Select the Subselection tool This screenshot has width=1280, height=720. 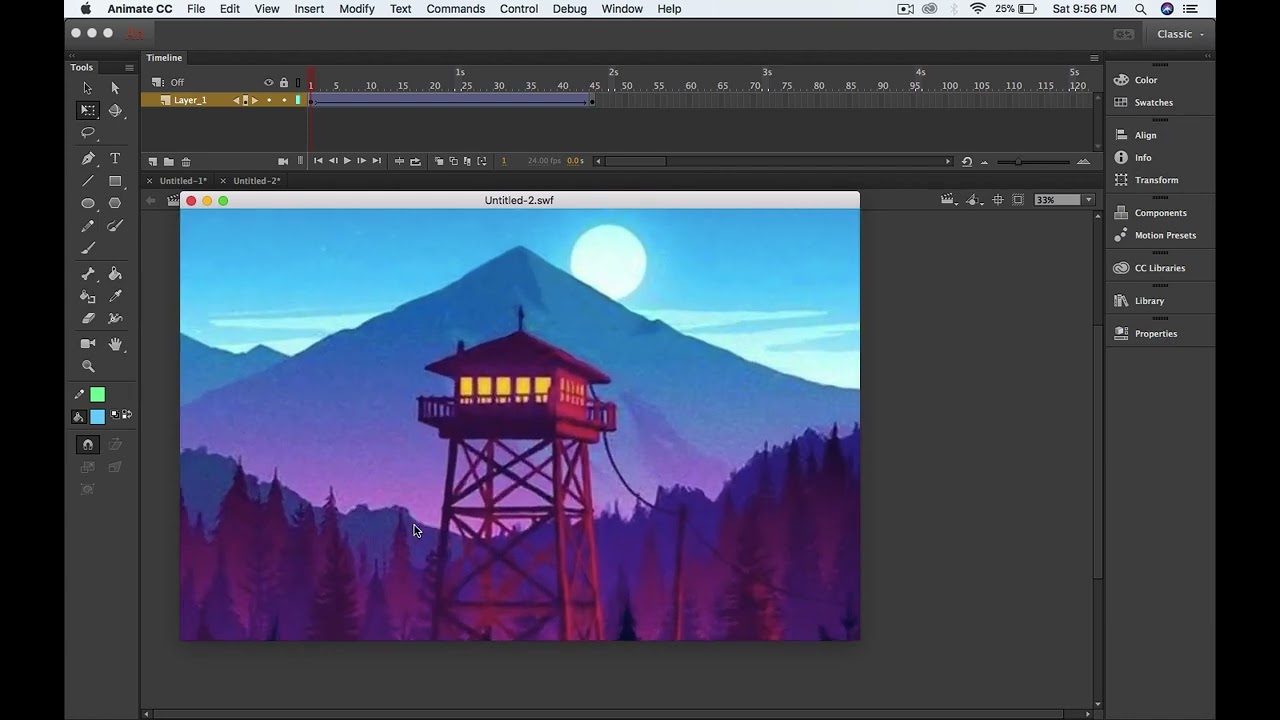coord(115,88)
